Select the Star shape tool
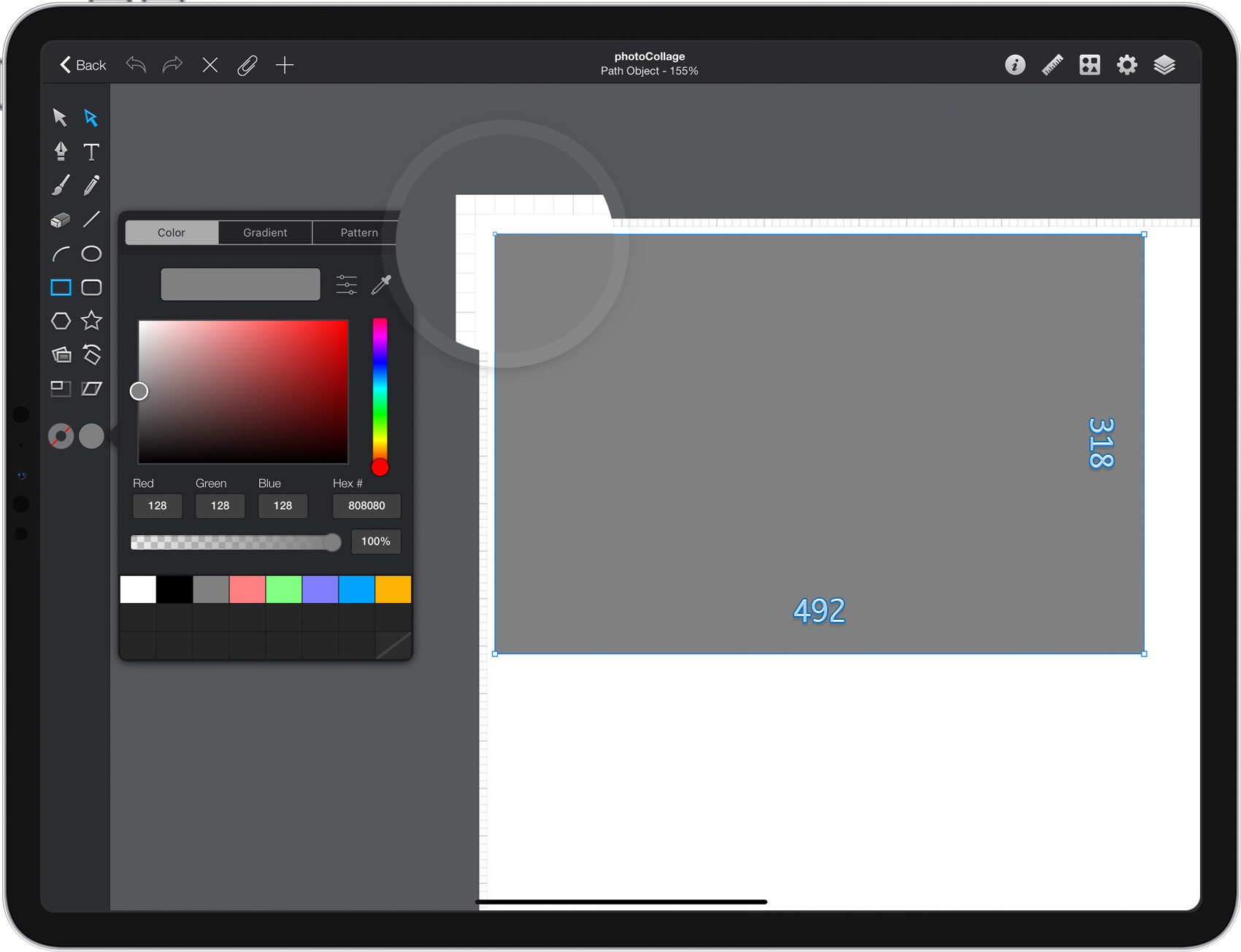Screen dimensions: 1241x952 coord(91,320)
